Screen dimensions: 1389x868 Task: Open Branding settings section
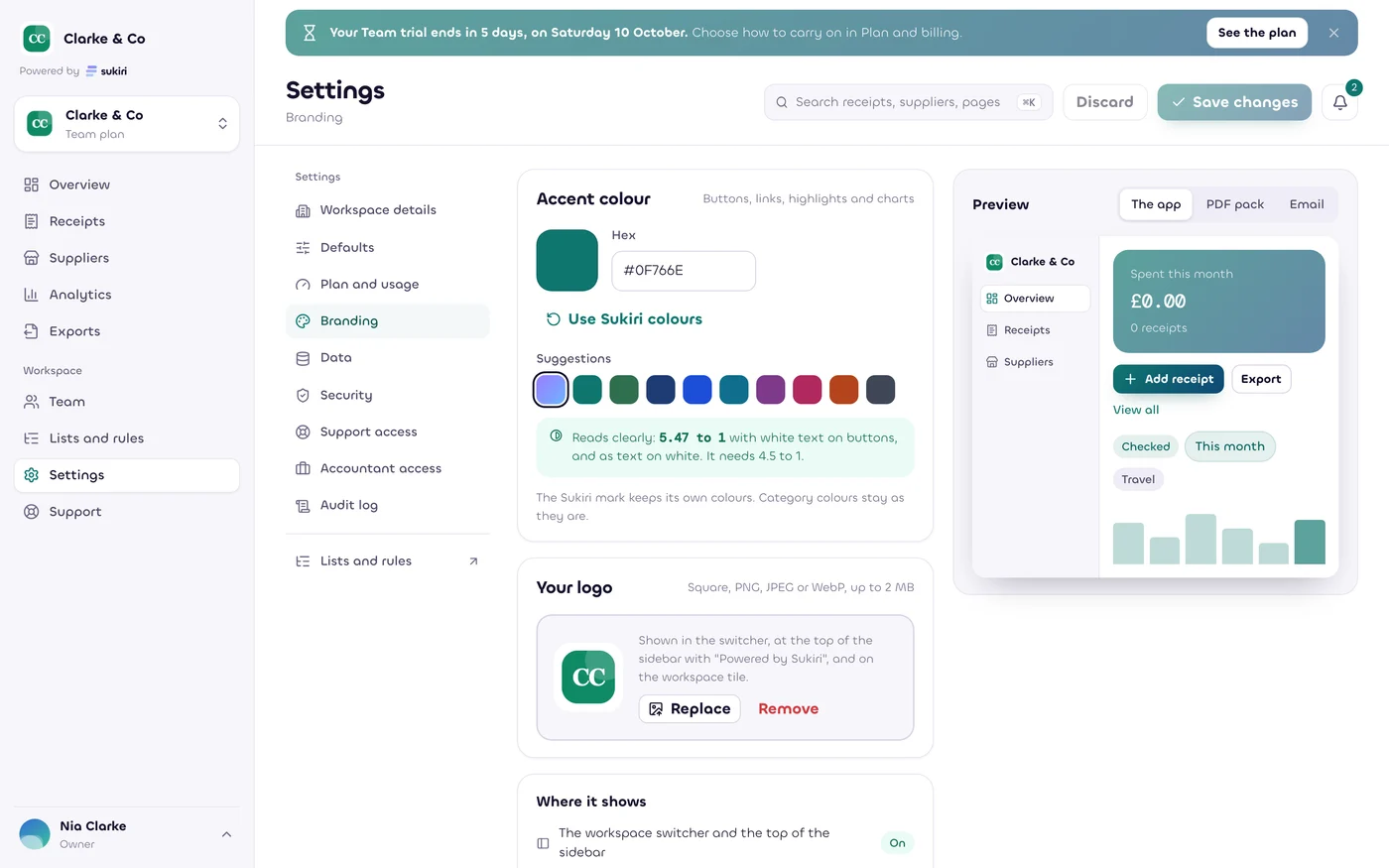click(x=388, y=321)
